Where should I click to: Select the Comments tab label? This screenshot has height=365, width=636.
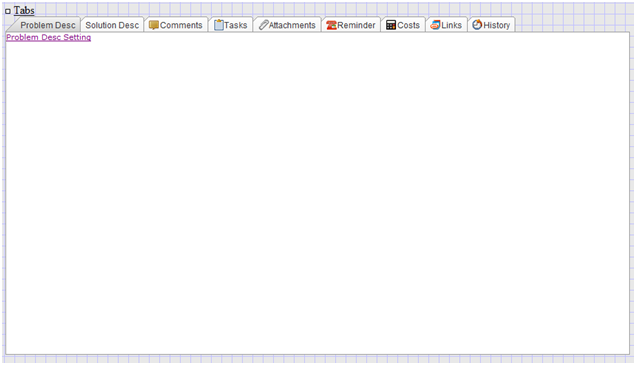(x=181, y=25)
